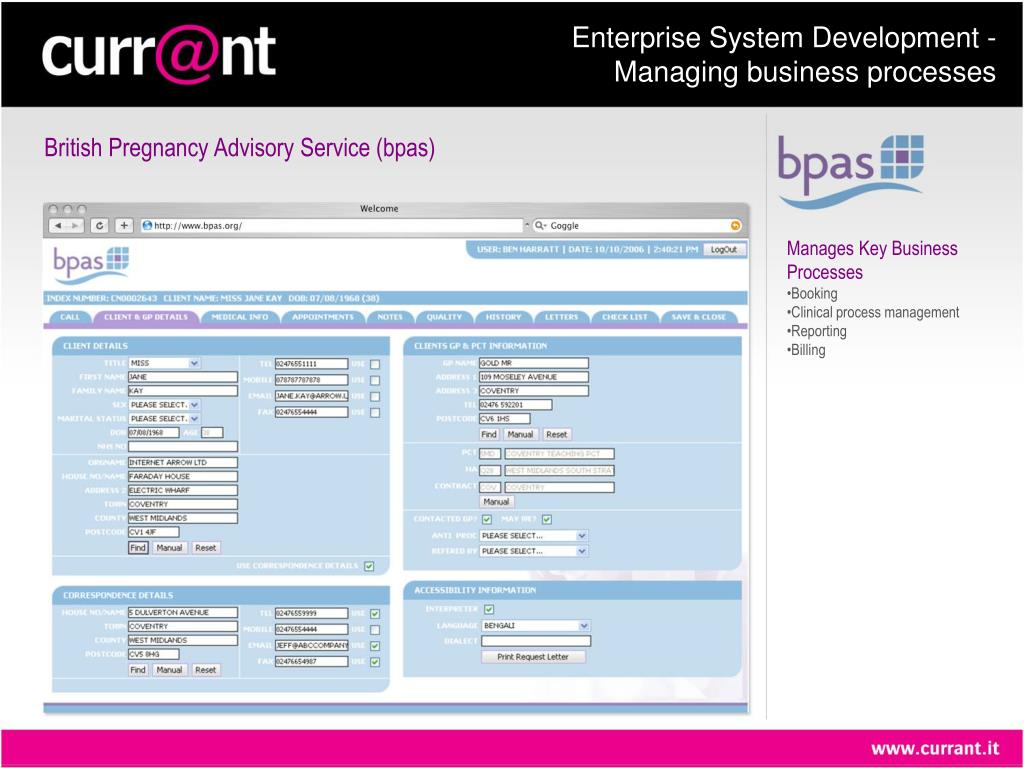Click Find in Correspondence Details section
Image resolution: width=1024 pixels, height=768 pixels.
pos(138,670)
